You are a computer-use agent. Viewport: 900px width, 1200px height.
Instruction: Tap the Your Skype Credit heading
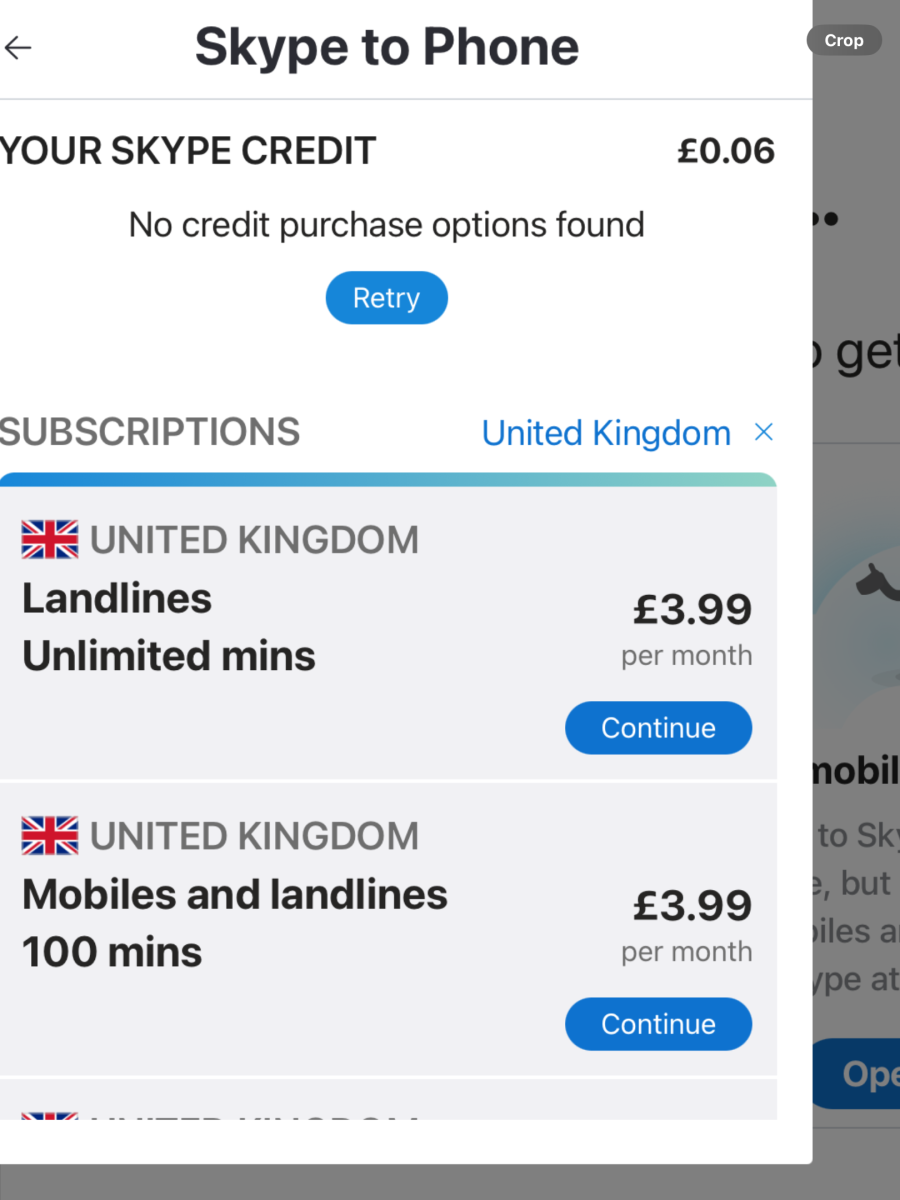[x=188, y=151]
